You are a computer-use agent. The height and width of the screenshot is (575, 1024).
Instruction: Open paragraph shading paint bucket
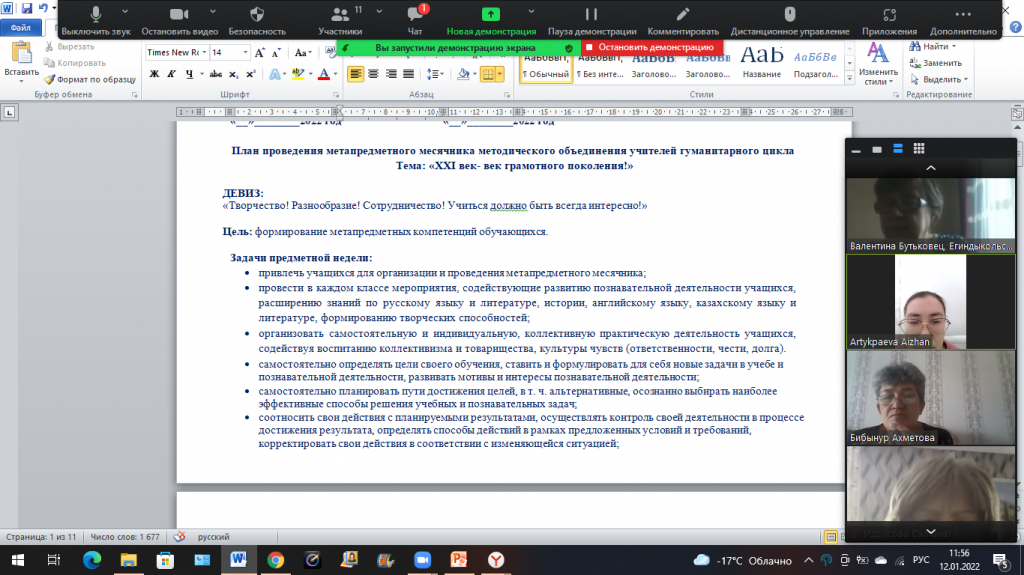coord(463,74)
